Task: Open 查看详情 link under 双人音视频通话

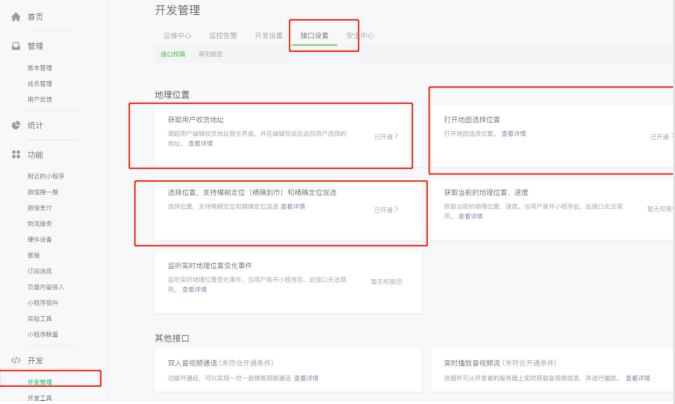Action: (306, 378)
